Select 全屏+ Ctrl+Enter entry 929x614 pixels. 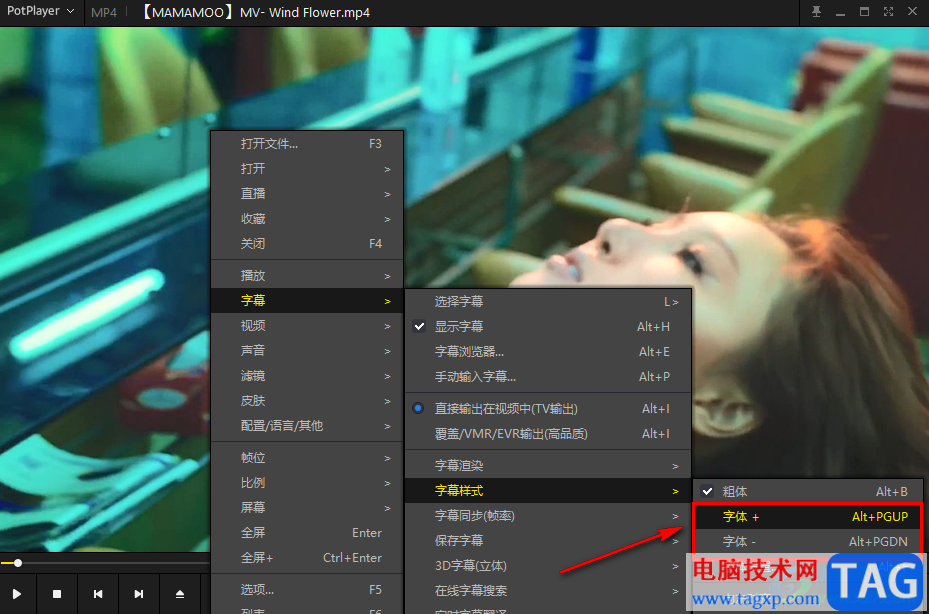click(x=307, y=558)
